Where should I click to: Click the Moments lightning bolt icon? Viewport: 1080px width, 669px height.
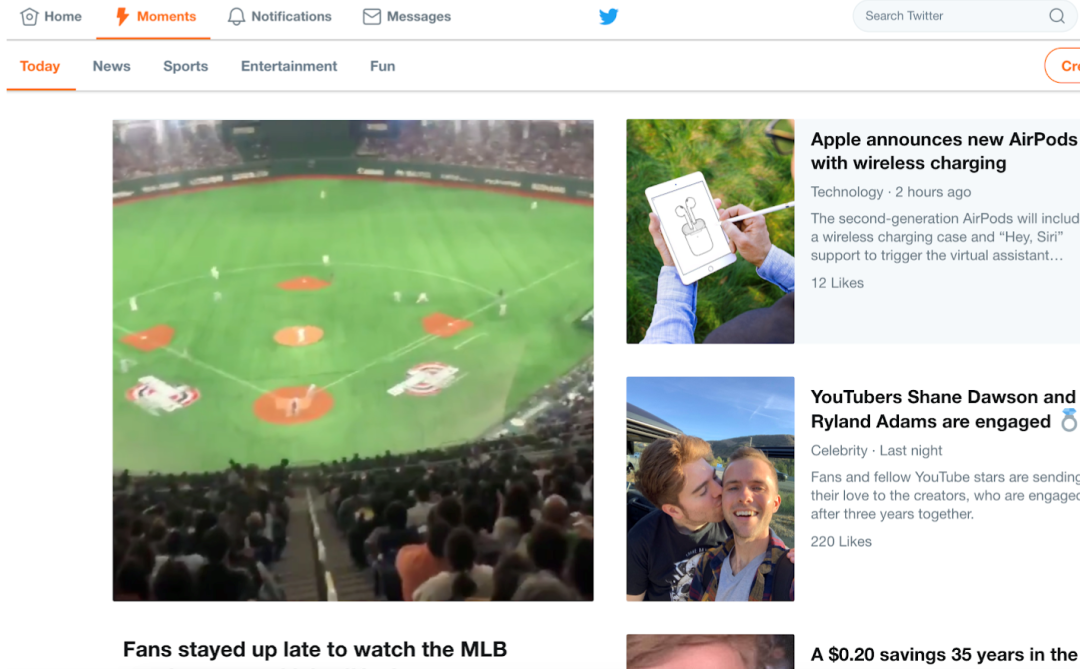tap(122, 17)
